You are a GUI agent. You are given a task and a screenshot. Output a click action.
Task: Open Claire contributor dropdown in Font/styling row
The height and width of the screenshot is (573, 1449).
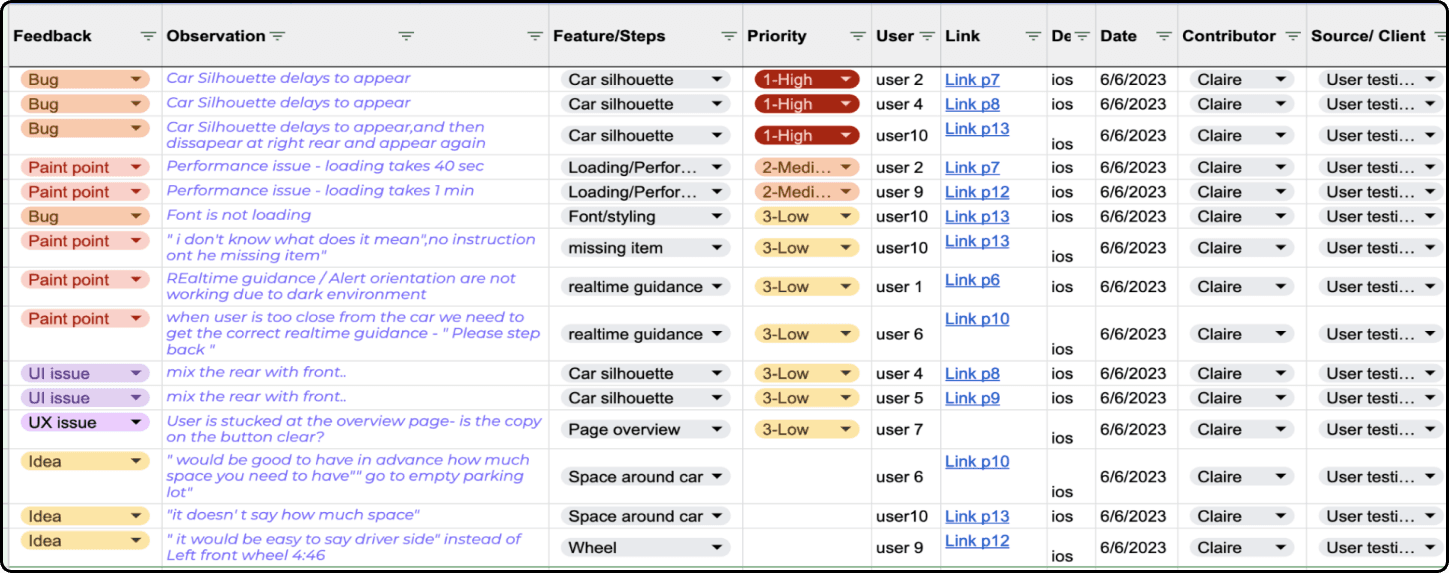1241,216
